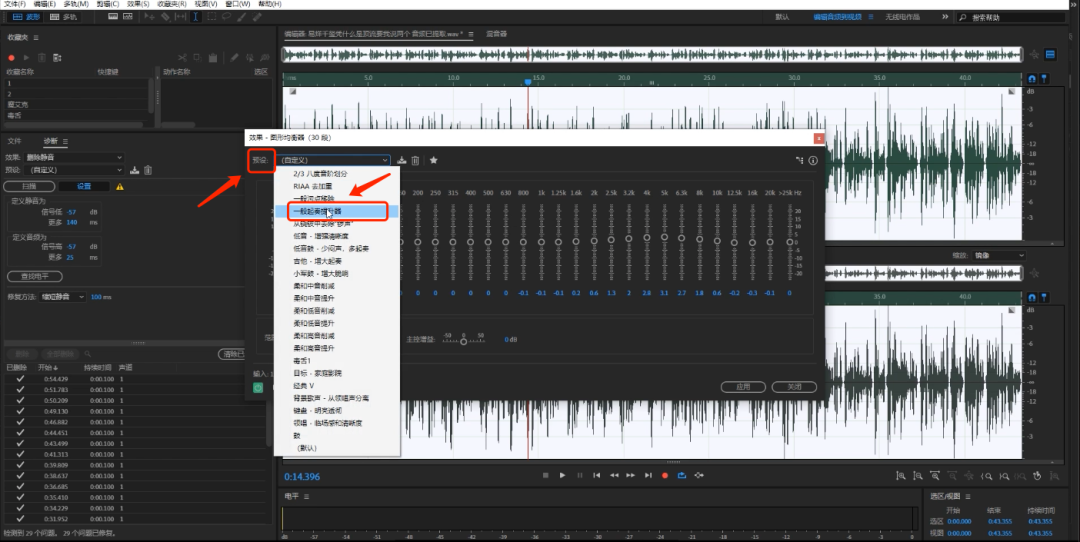Open the 缩放 镜像 dropdown
1080x542 pixels.
pos(999,256)
